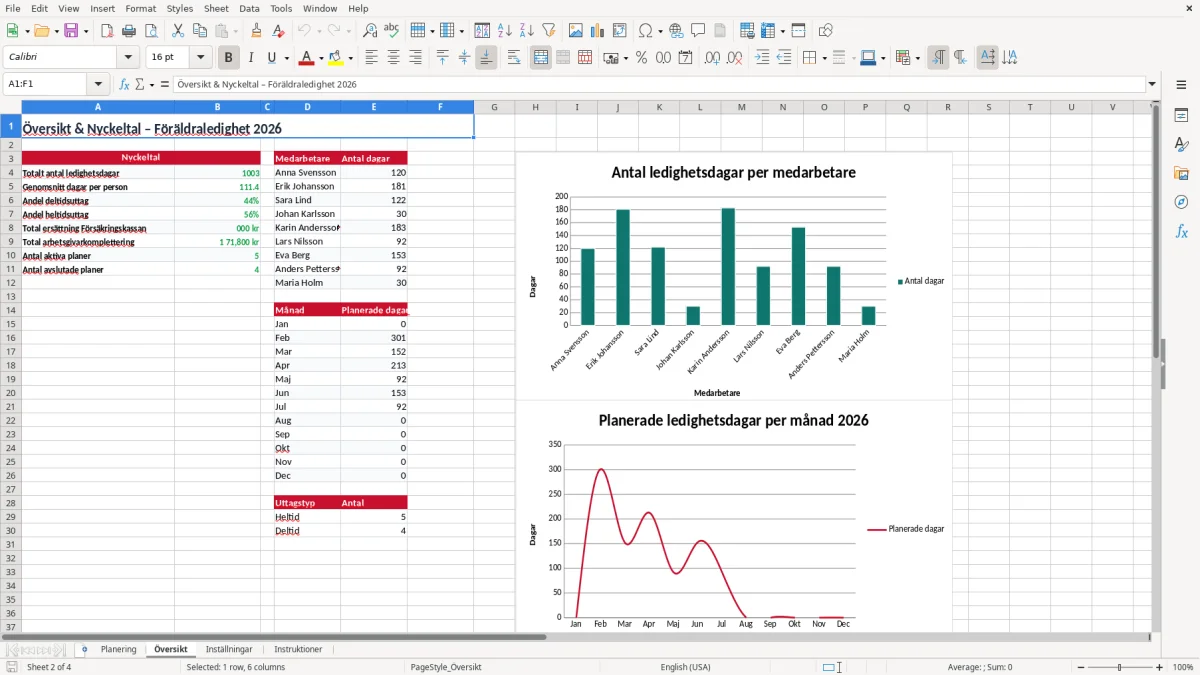Apply the red Font Color swatch
The image size is (1200, 675).
[306, 58]
